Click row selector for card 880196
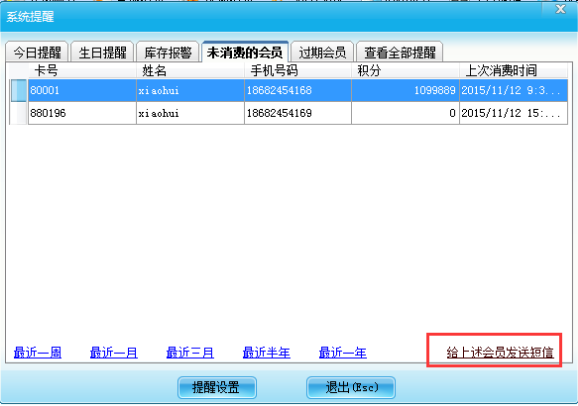Screen dimensions: 578x406 (18, 113)
